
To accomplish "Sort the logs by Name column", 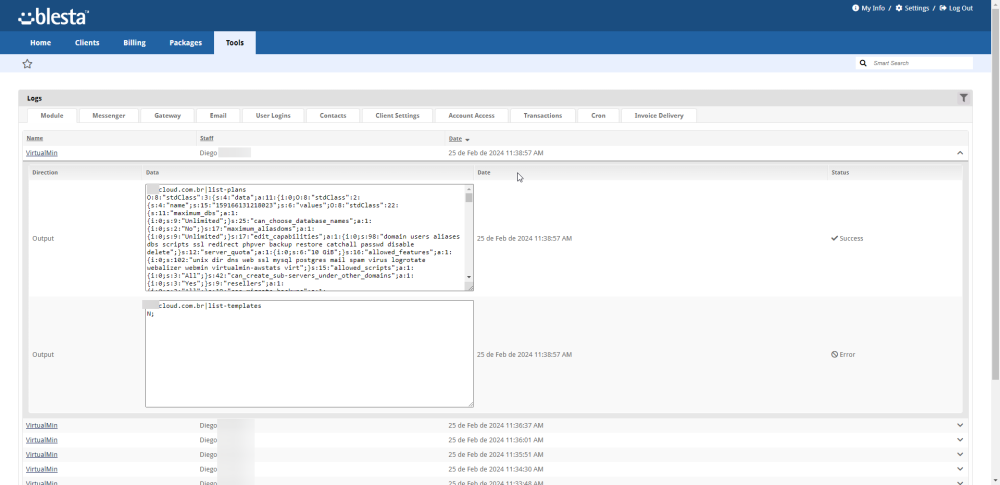I will (35, 138).
